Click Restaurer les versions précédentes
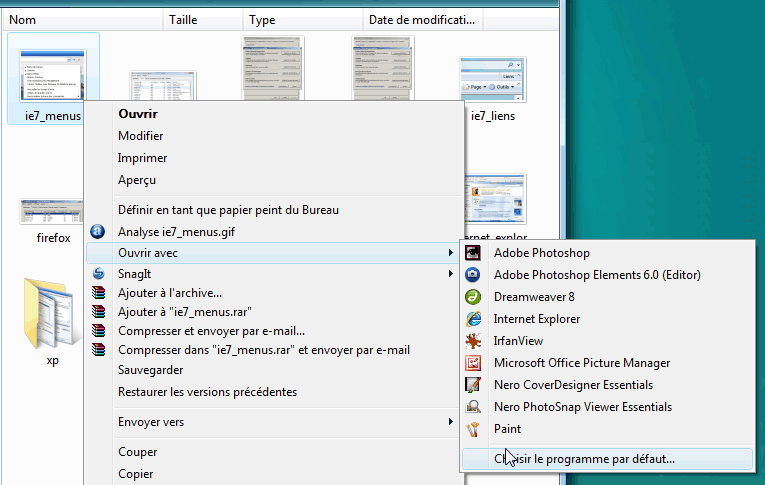 tap(207, 392)
